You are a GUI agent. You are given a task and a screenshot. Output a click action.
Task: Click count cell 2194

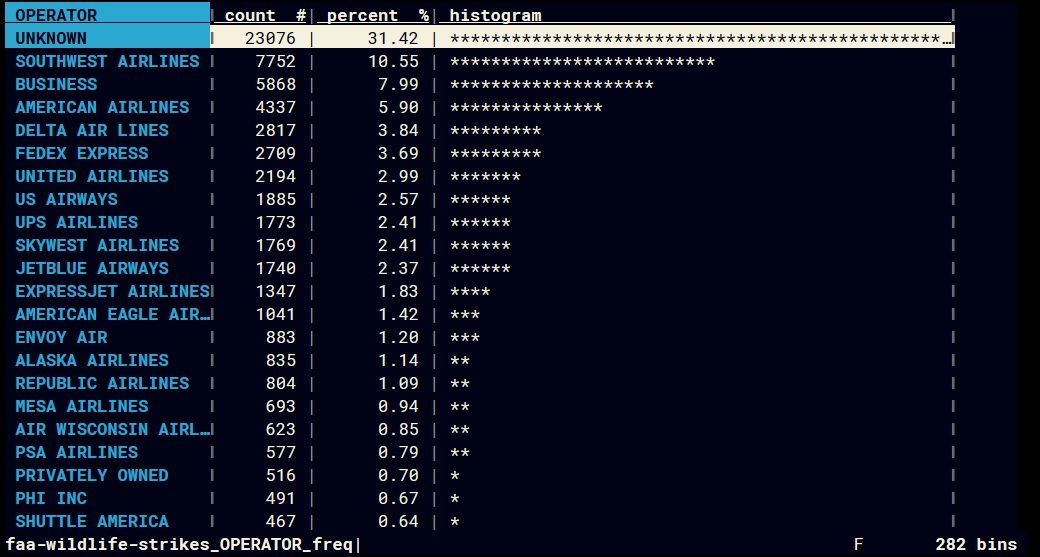pyautogui.click(x=275, y=176)
